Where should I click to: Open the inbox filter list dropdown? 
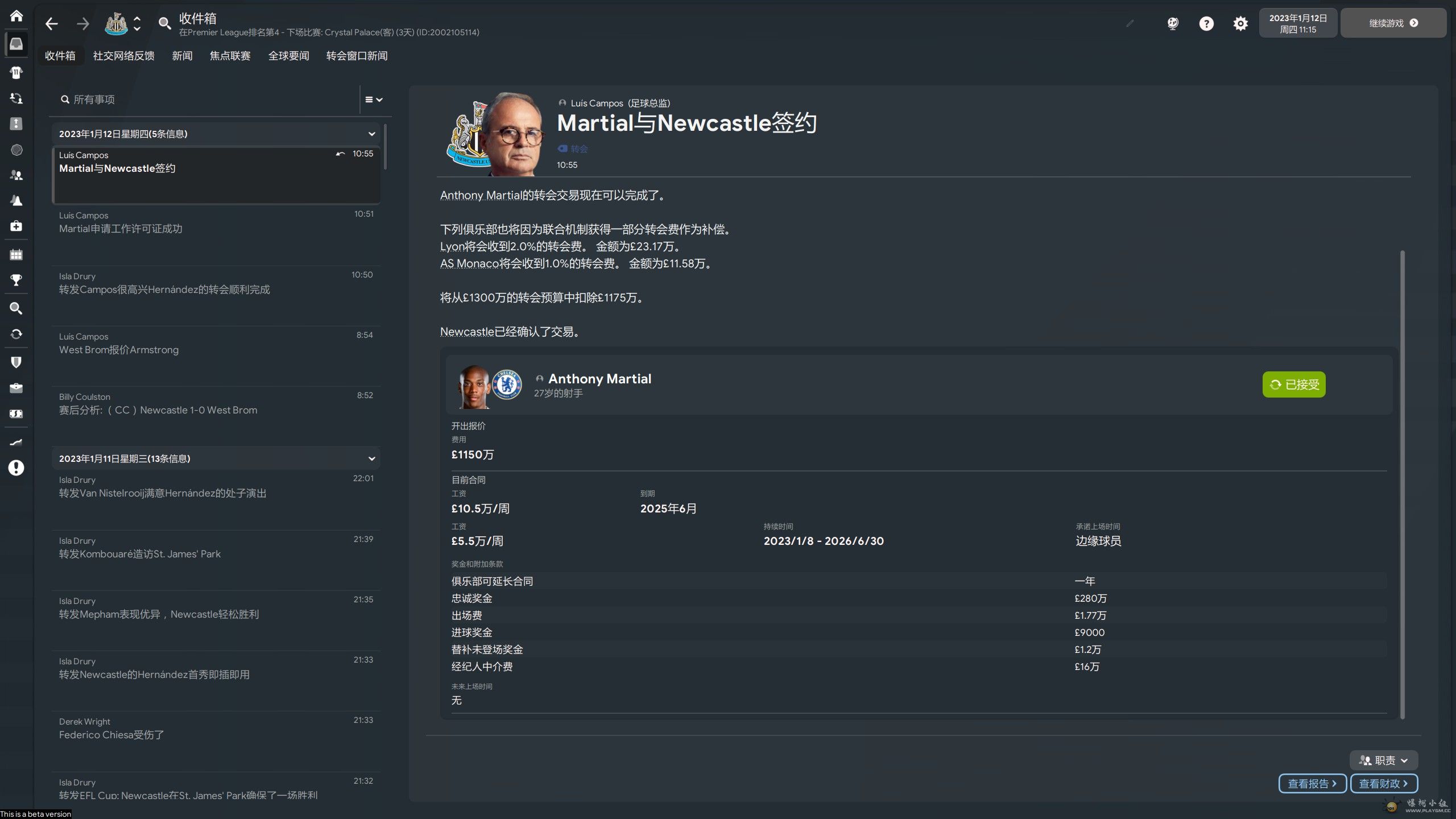[374, 100]
